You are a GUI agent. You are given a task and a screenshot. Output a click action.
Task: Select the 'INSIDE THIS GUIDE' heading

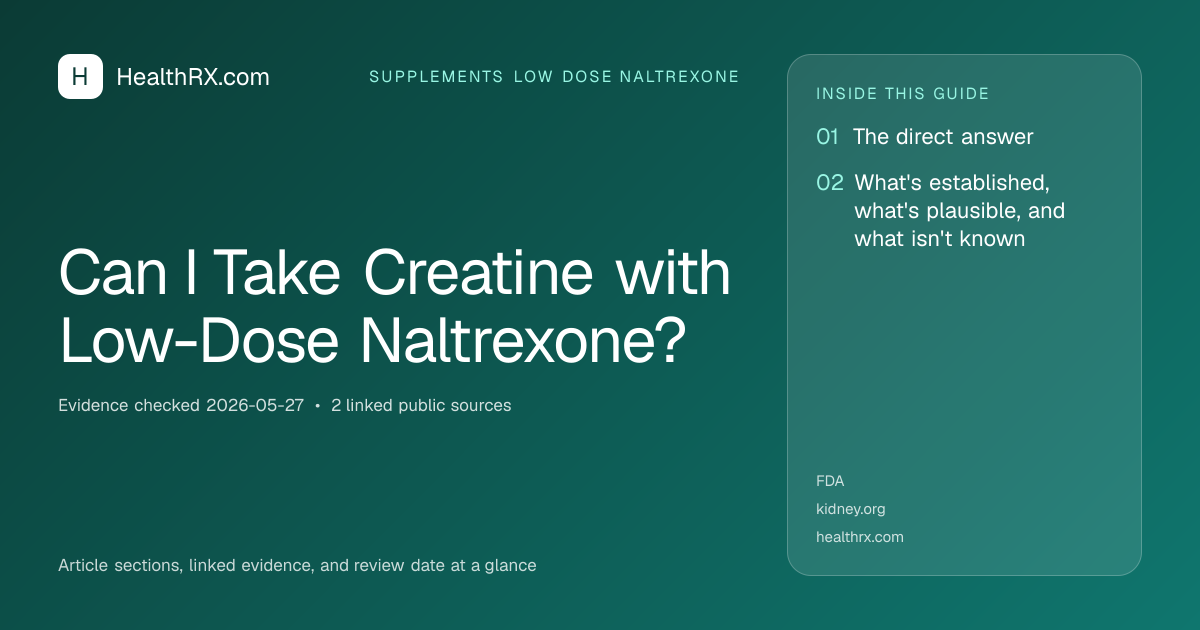click(x=903, y=94)
